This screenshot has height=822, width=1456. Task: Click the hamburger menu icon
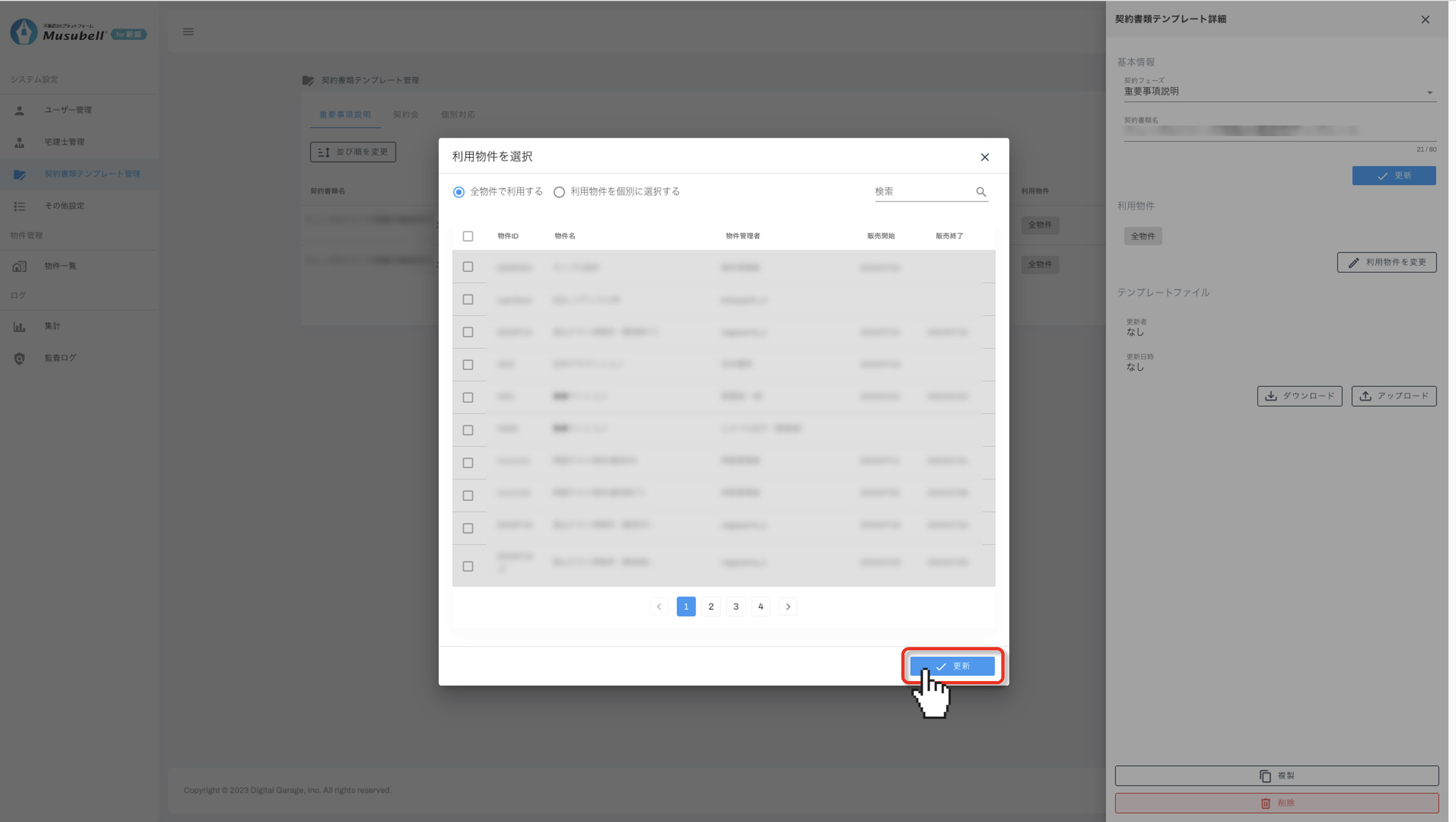[x=188, y=32]
